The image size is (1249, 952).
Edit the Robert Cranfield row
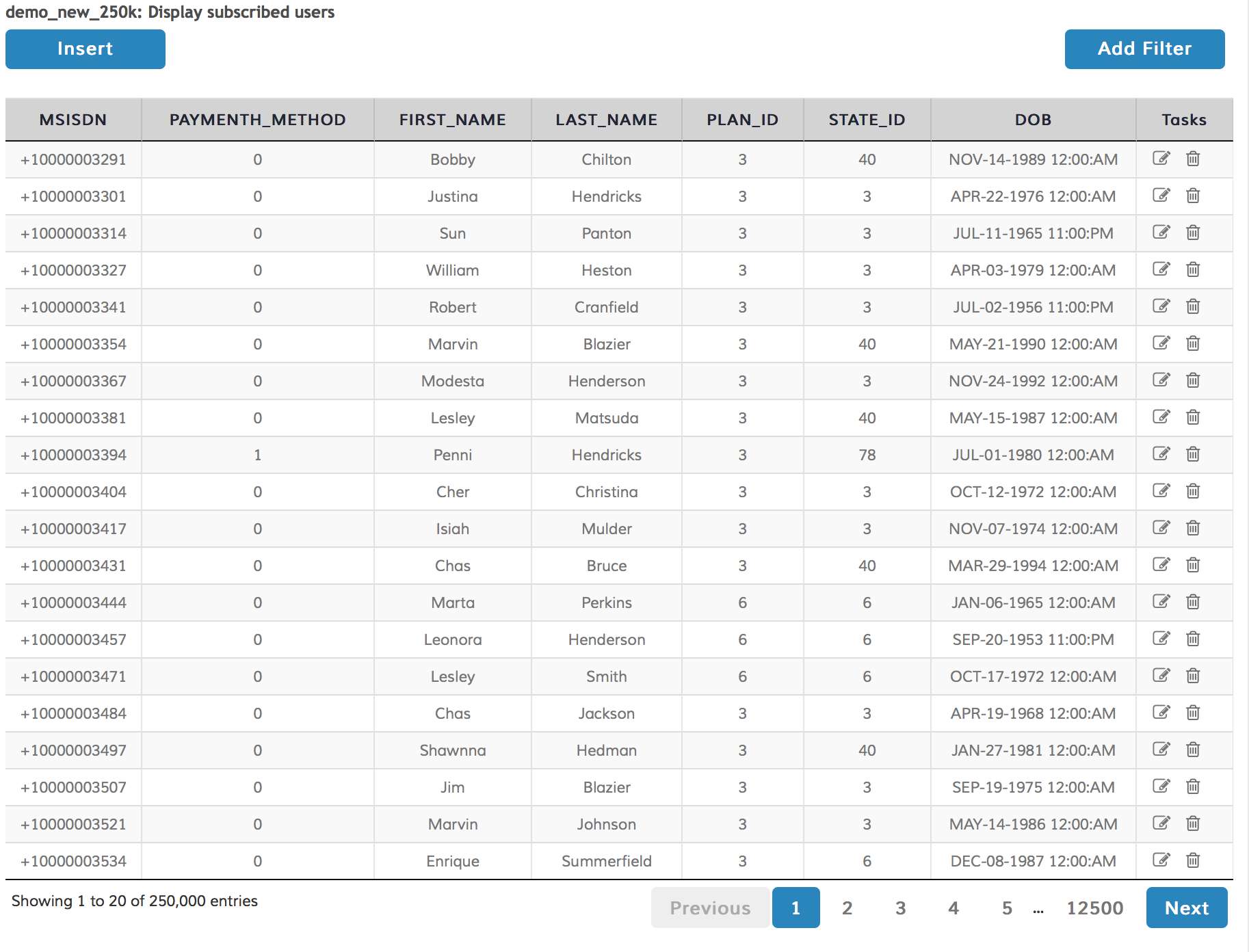pyautogui.click(x=1161, y=306)
